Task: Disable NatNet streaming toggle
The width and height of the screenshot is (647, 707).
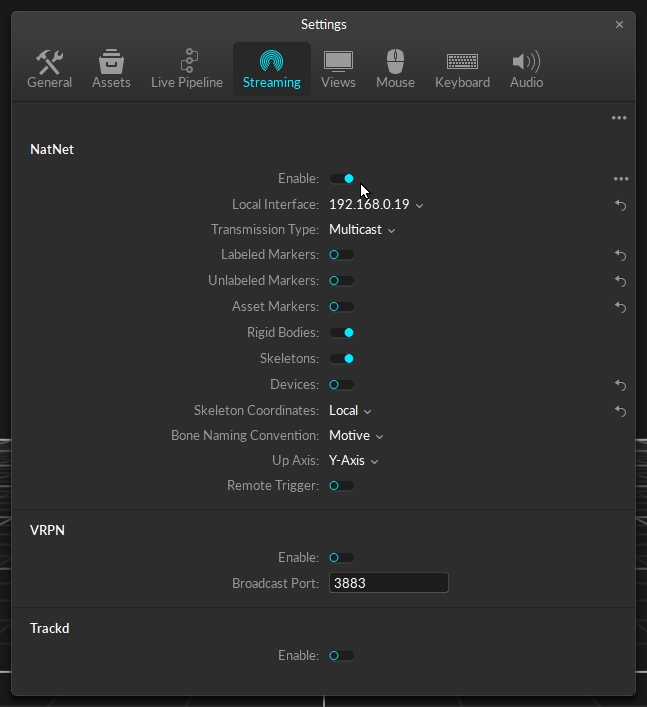Action: (342, 179)
